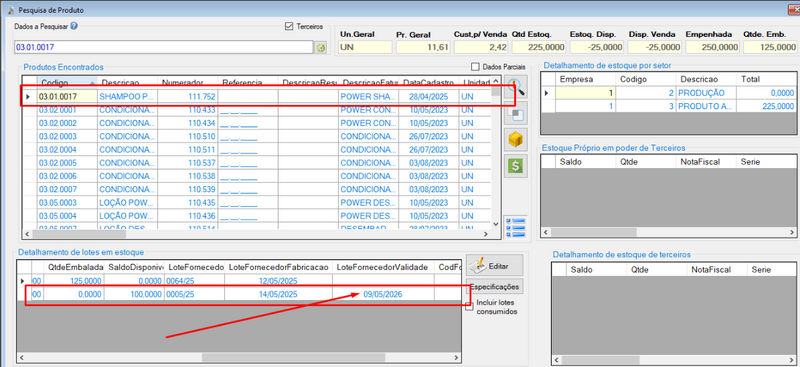Click the right scroll arrow of the products grid
Screen dimensions: 800x367
[486, 234]
